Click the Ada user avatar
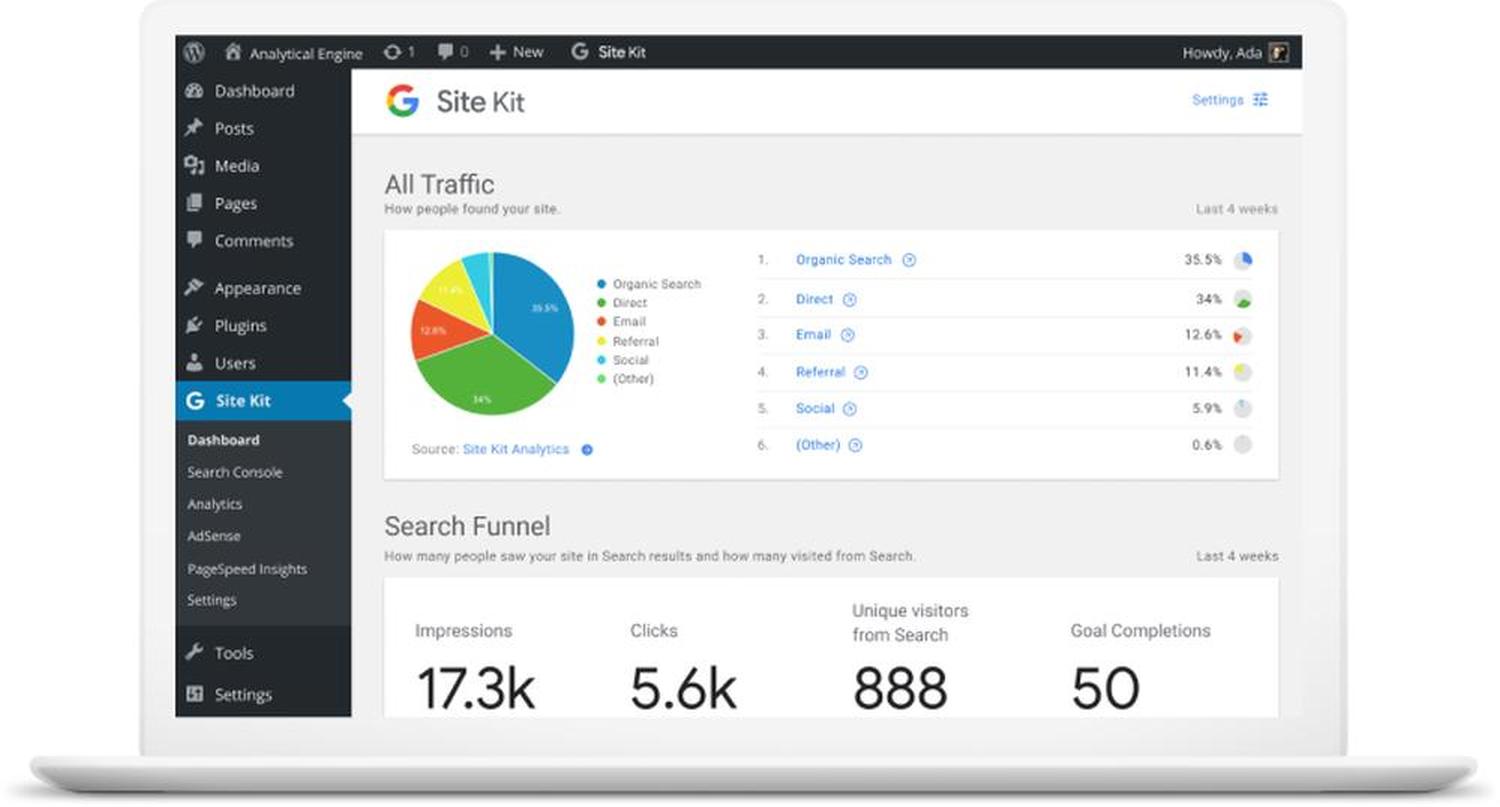The height and width of the screenshot is (807, 1500). 1278,53
